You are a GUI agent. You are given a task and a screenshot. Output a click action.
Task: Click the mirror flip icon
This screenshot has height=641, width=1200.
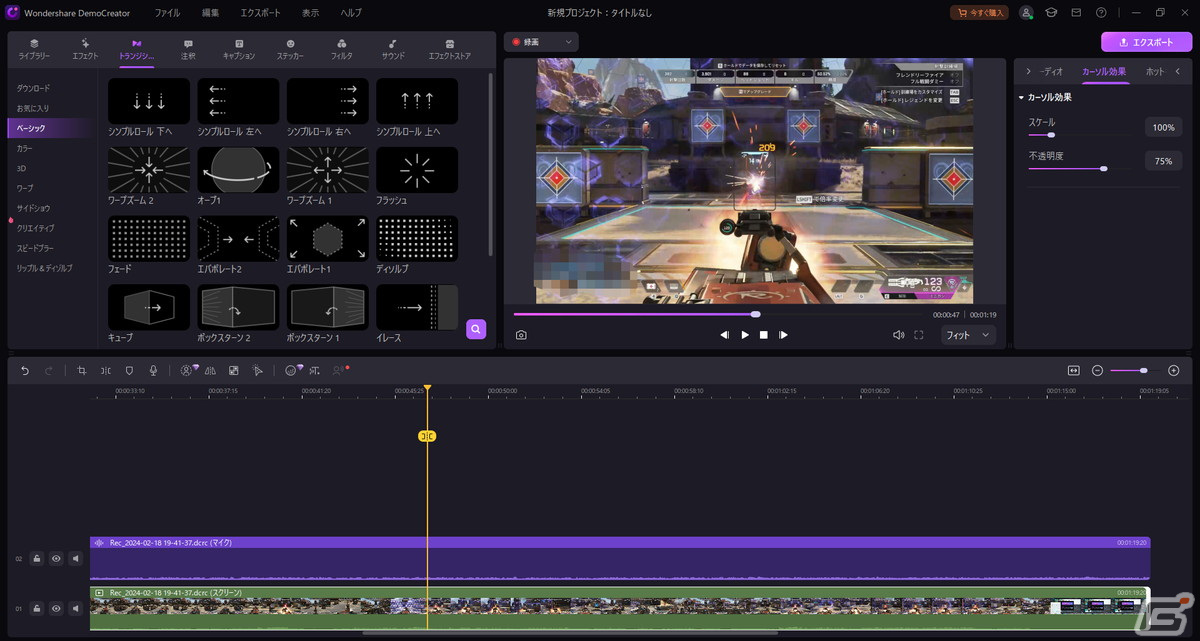(x=210, y=370)
